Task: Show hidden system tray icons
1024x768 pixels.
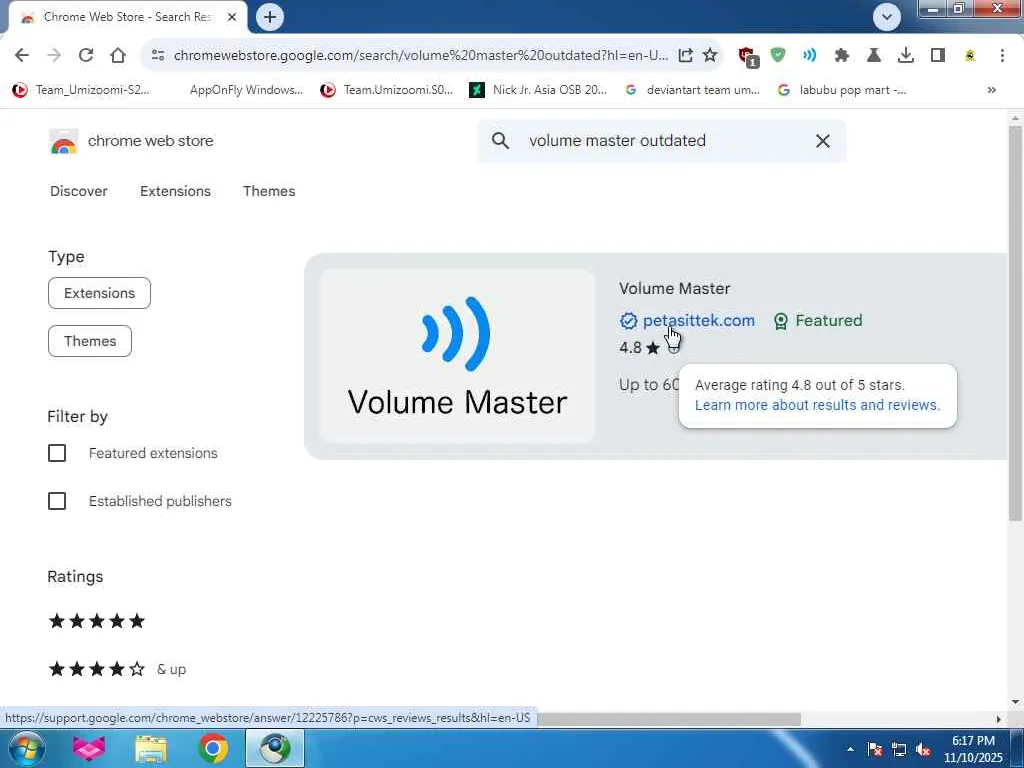Action: (x=850, y=749)
